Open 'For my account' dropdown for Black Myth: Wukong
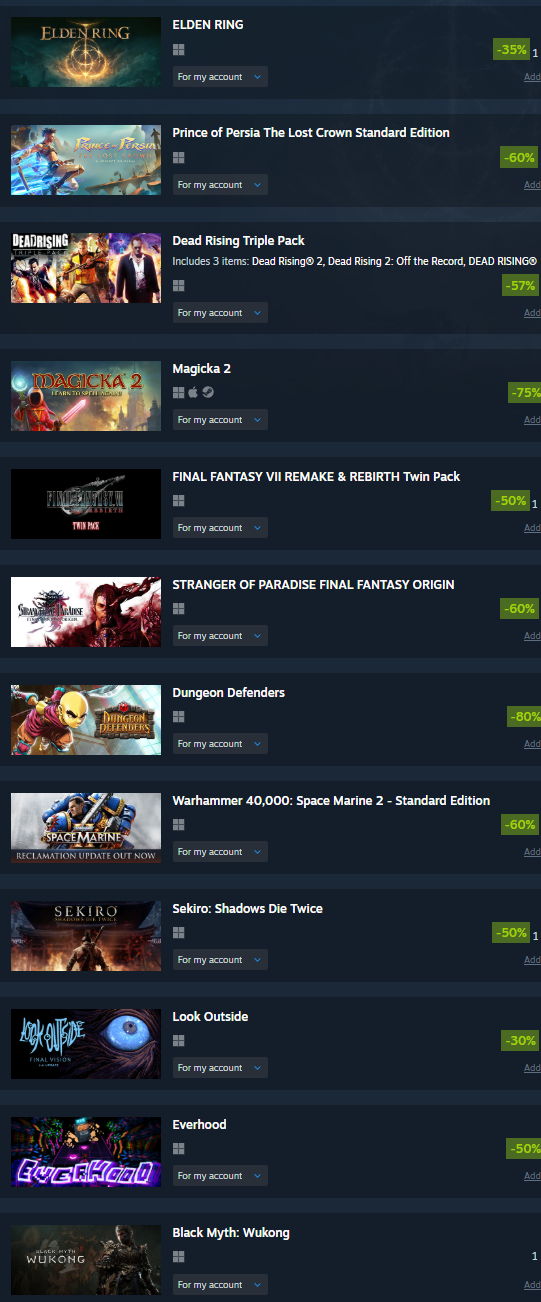 coord(220,1285)
